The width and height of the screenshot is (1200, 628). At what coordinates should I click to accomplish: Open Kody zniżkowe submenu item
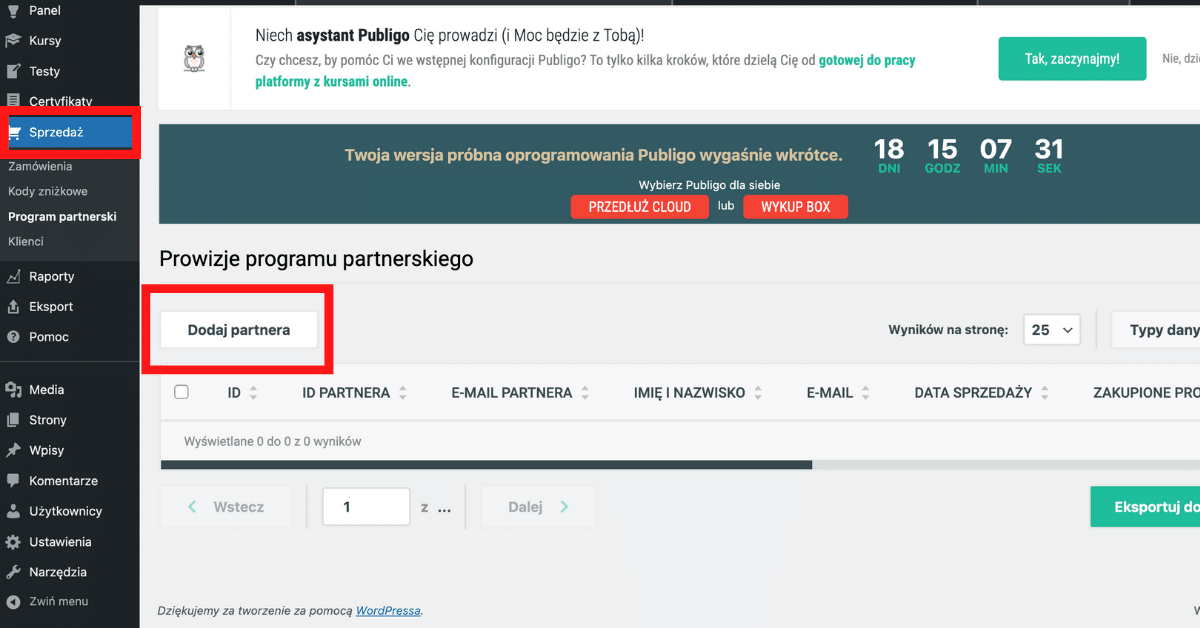point(48,191)
